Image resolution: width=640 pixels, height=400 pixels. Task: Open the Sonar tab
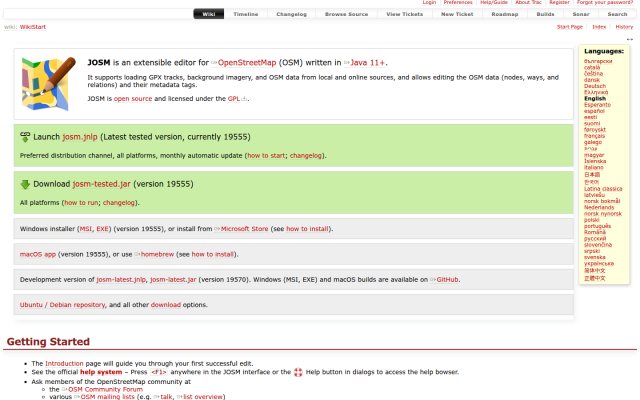click(x=581, y=14)
